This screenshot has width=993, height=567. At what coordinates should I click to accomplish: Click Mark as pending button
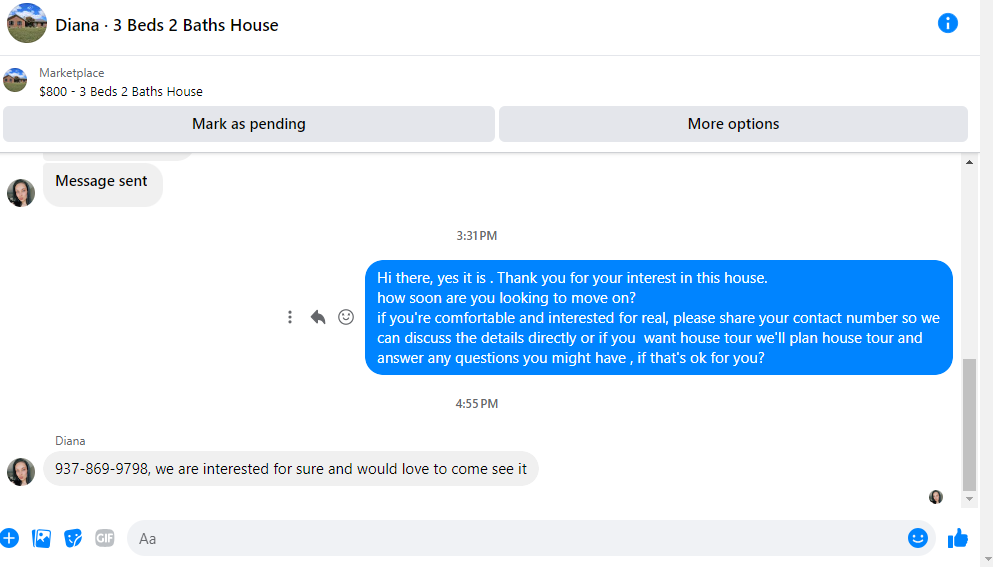tap(249, 124)
